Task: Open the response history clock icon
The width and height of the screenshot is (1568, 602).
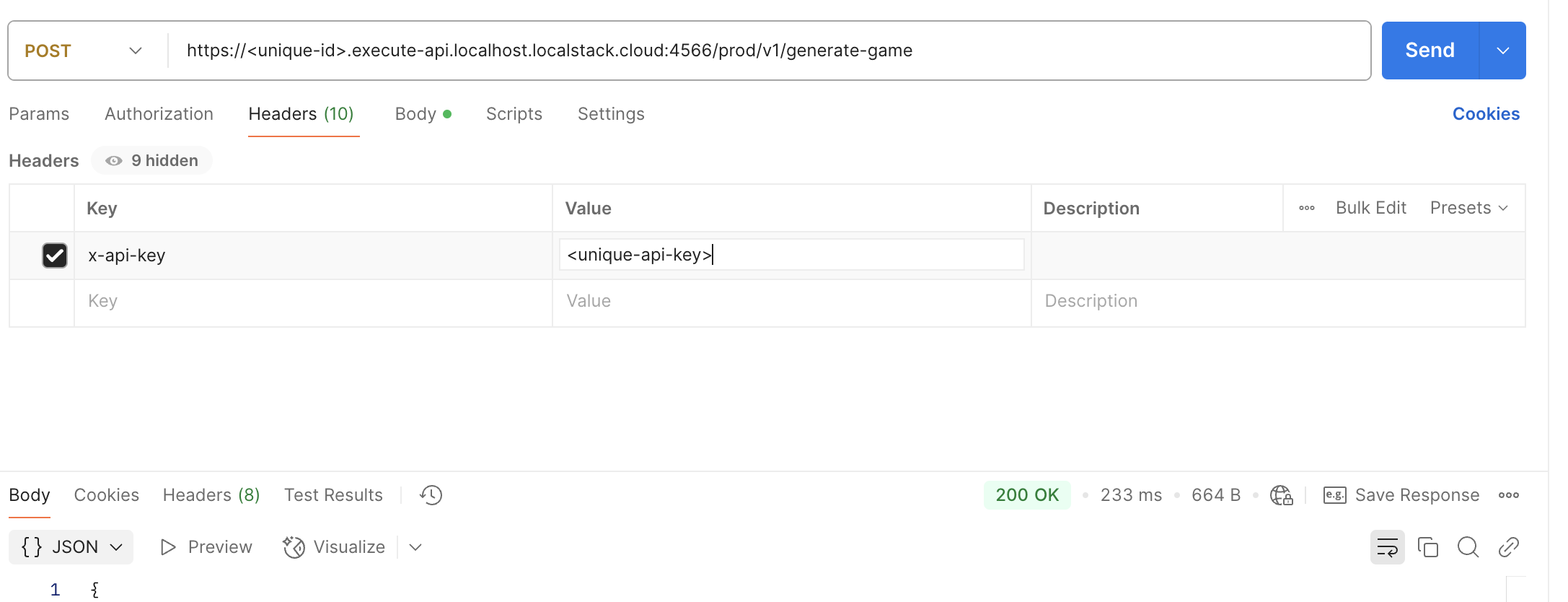Action: (x=431, y=495)
